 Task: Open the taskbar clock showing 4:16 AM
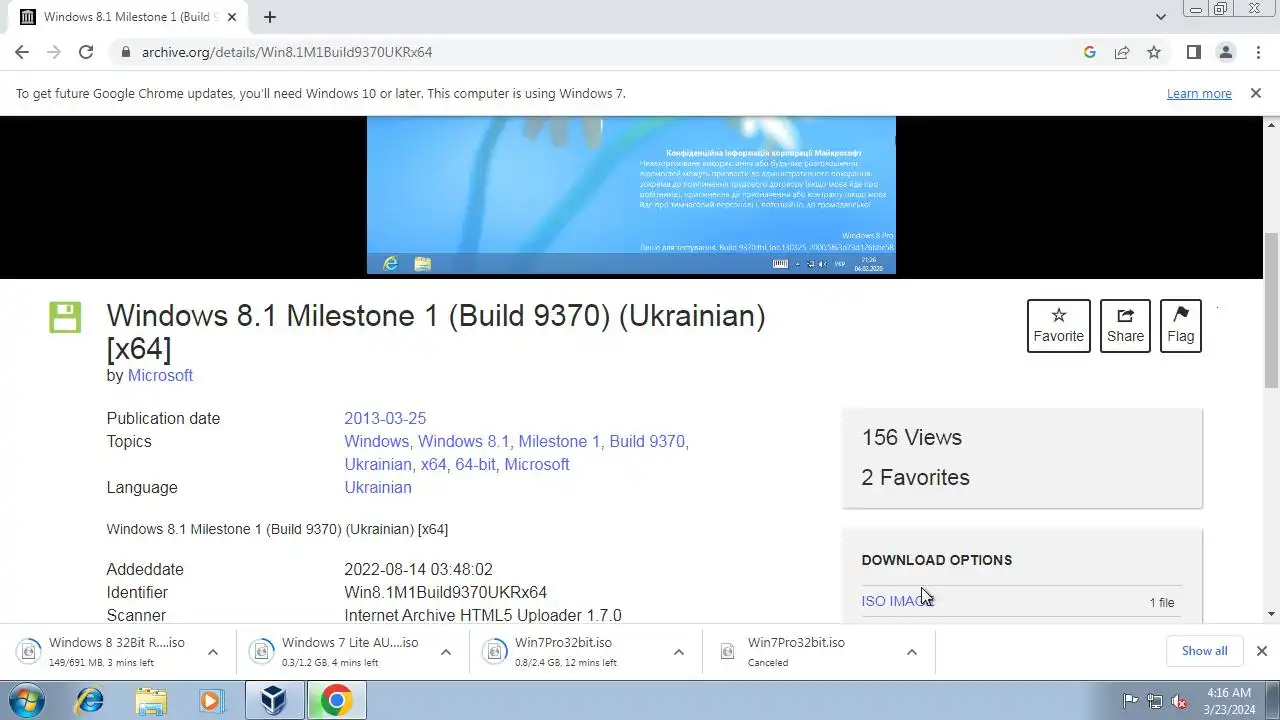point(1229,701)
